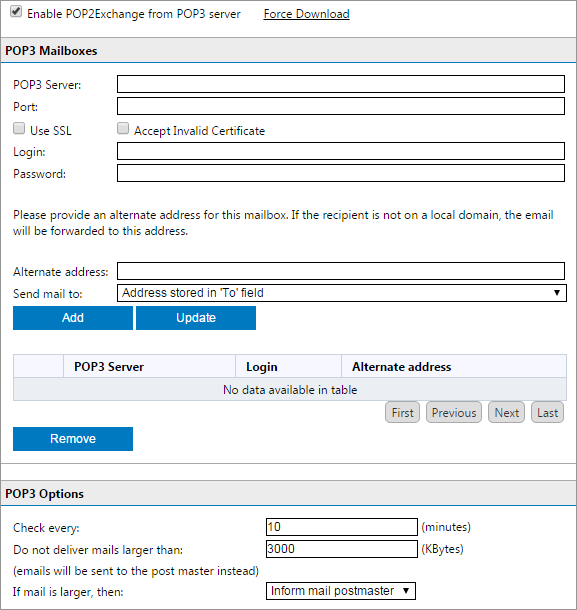
Task: Go to Previous table page
Action: point(454,412)
